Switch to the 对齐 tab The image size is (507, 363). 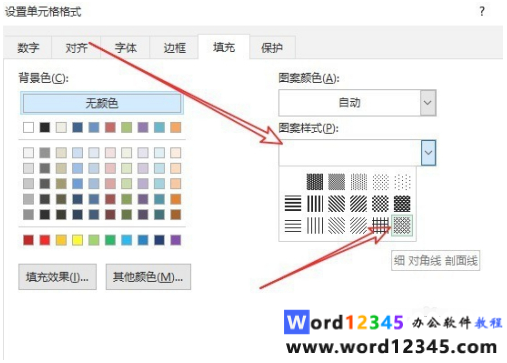(76, 48)
